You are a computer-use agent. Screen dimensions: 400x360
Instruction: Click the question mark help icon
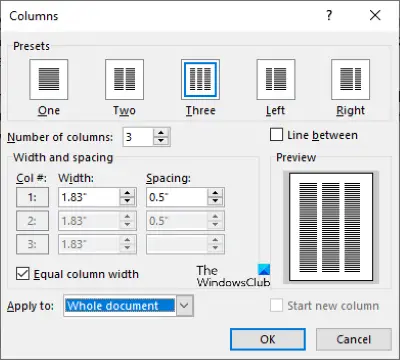pyautogui.click(x=329, y=15)
